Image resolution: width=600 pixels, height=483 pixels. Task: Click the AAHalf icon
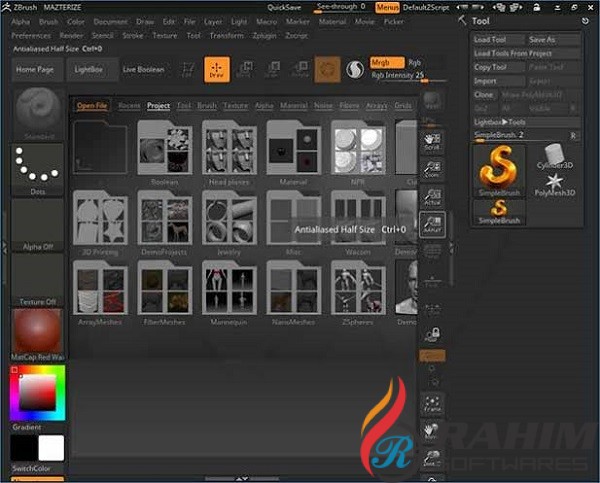[x=432, y=225]
